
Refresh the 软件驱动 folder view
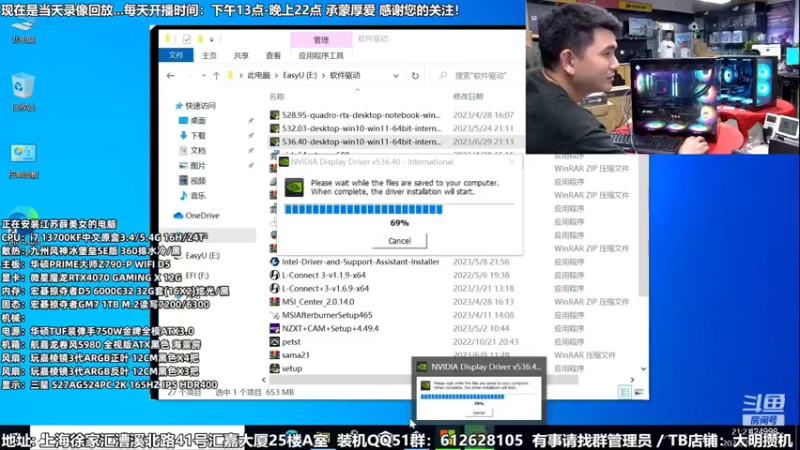[x=415, y=76]
